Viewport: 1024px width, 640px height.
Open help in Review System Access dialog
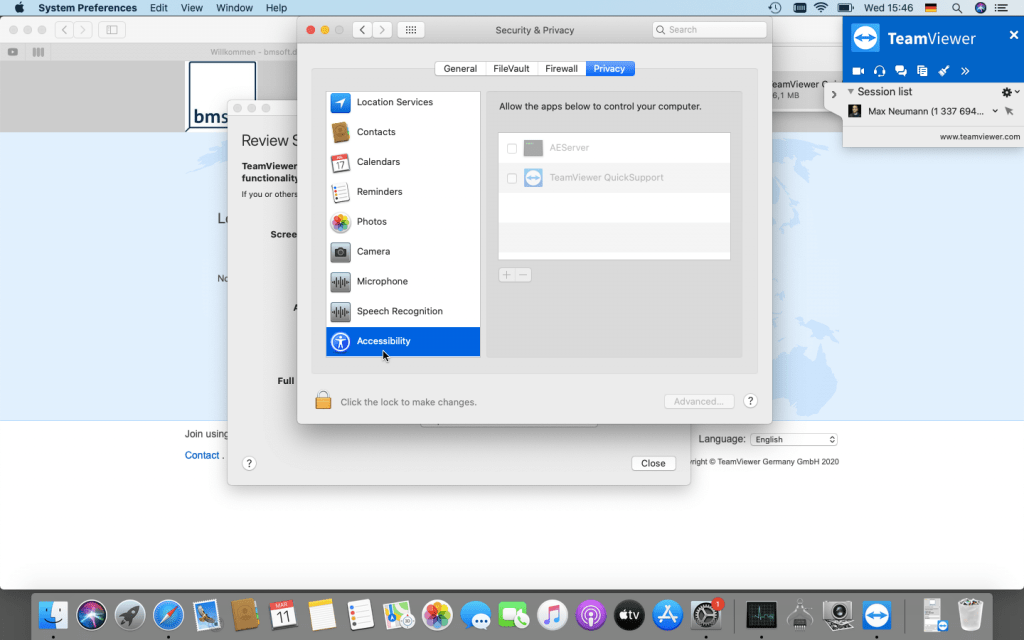pyautogui.click(x=249, y=463)
